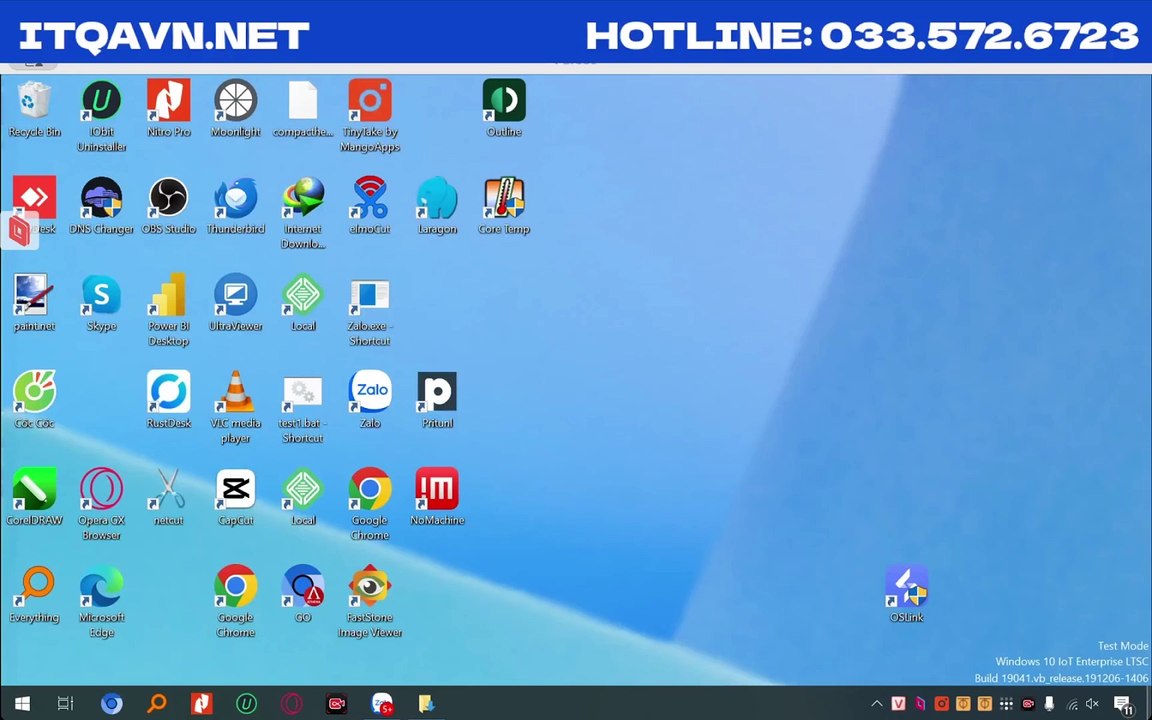1152x720 pixels.
Task: Open the Everything desktop shortcut
Action: (x=34, y=594)
